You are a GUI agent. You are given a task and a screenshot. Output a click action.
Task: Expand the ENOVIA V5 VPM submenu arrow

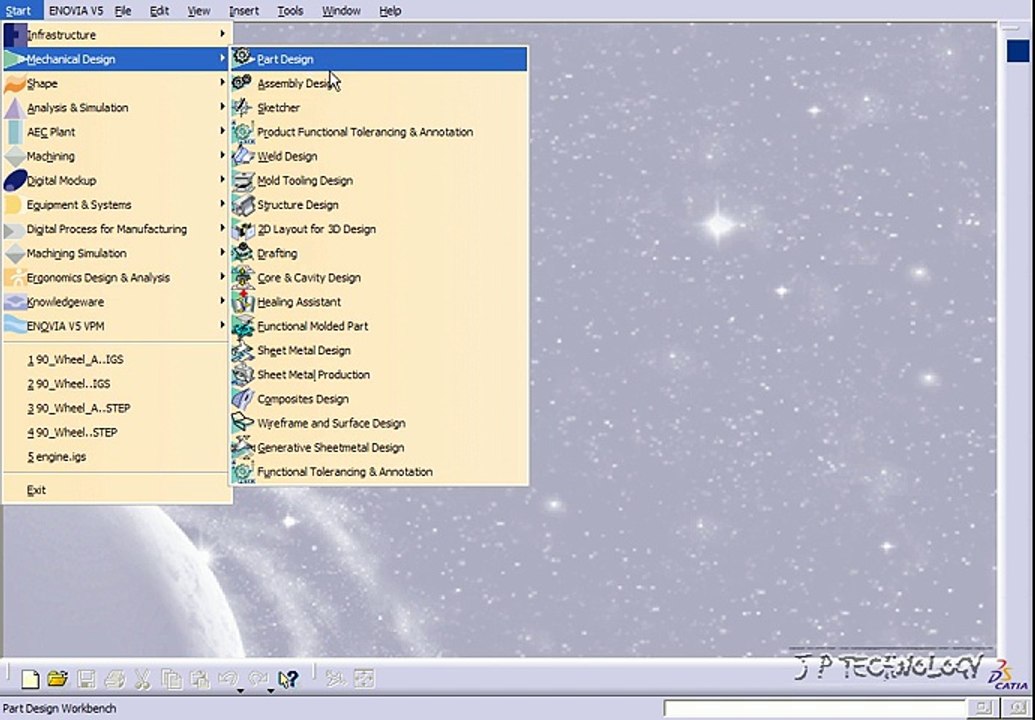click(222, 325)
